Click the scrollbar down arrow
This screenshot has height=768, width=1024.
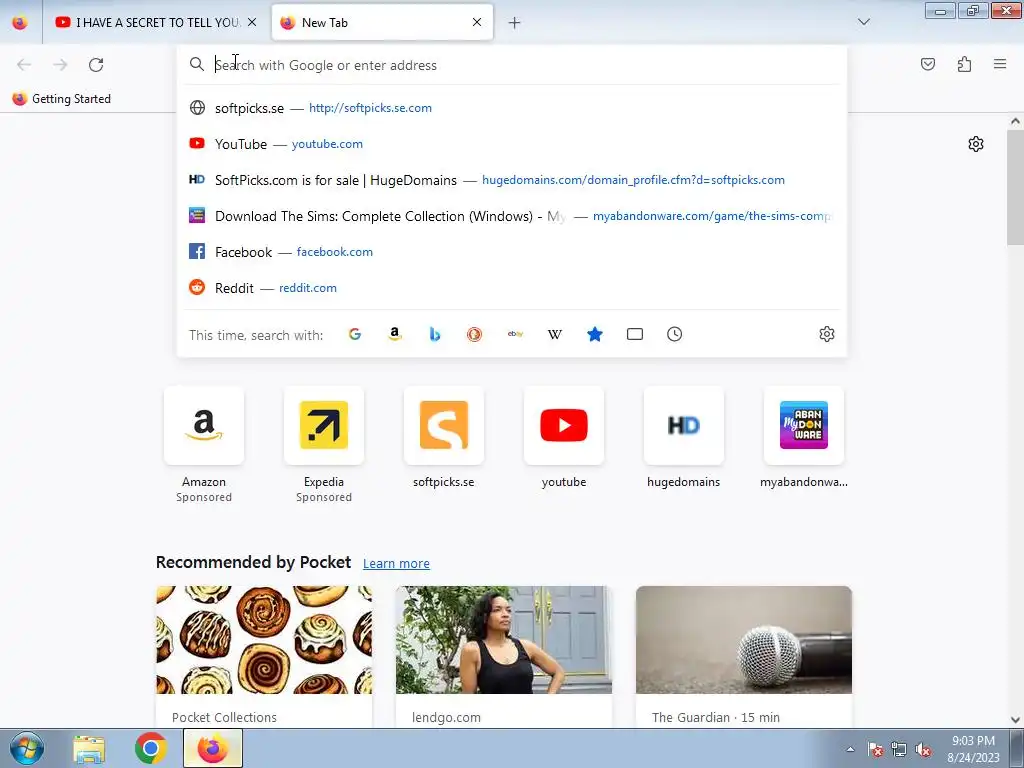pyautogui.click(x=1015, y=719)
